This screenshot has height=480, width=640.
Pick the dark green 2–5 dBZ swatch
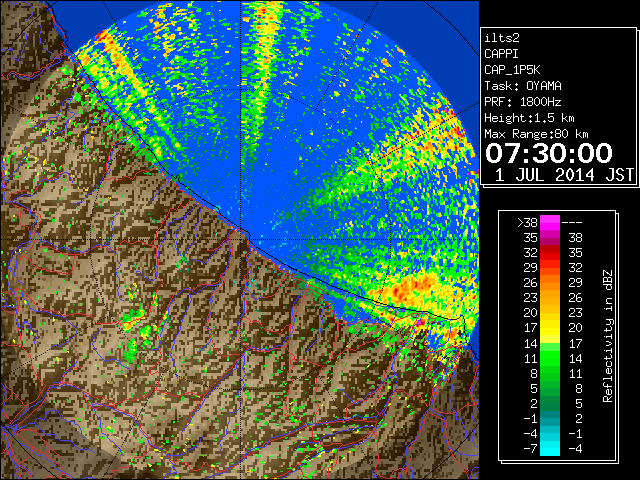coord(550,403)
